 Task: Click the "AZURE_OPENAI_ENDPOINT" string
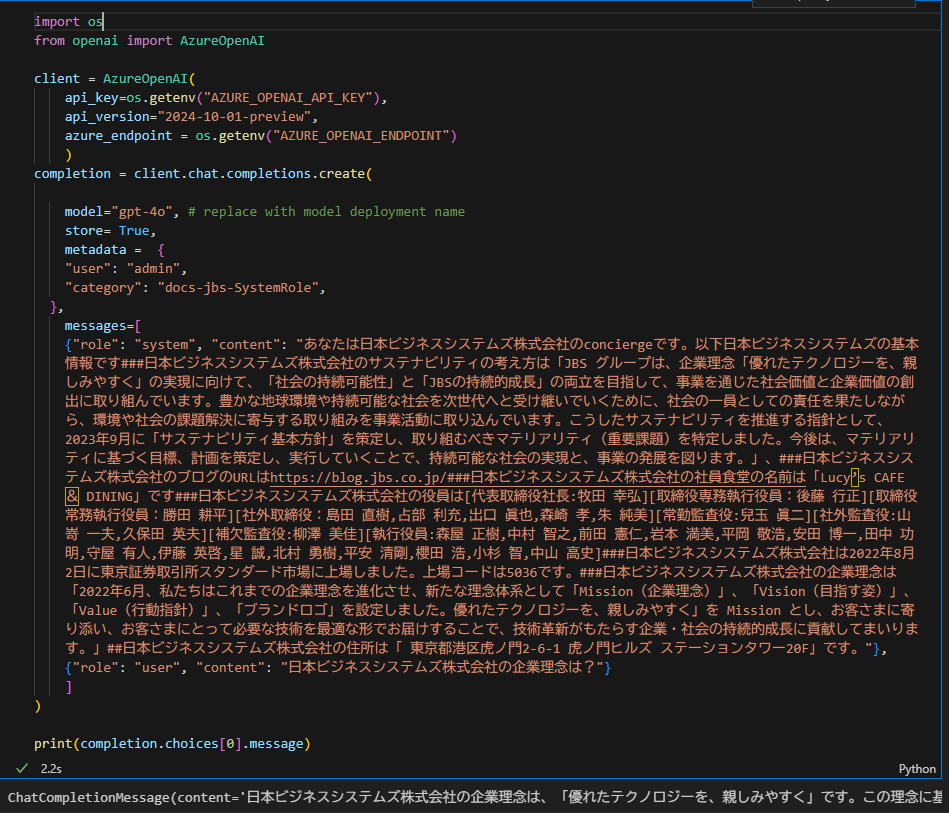[361, 136]
